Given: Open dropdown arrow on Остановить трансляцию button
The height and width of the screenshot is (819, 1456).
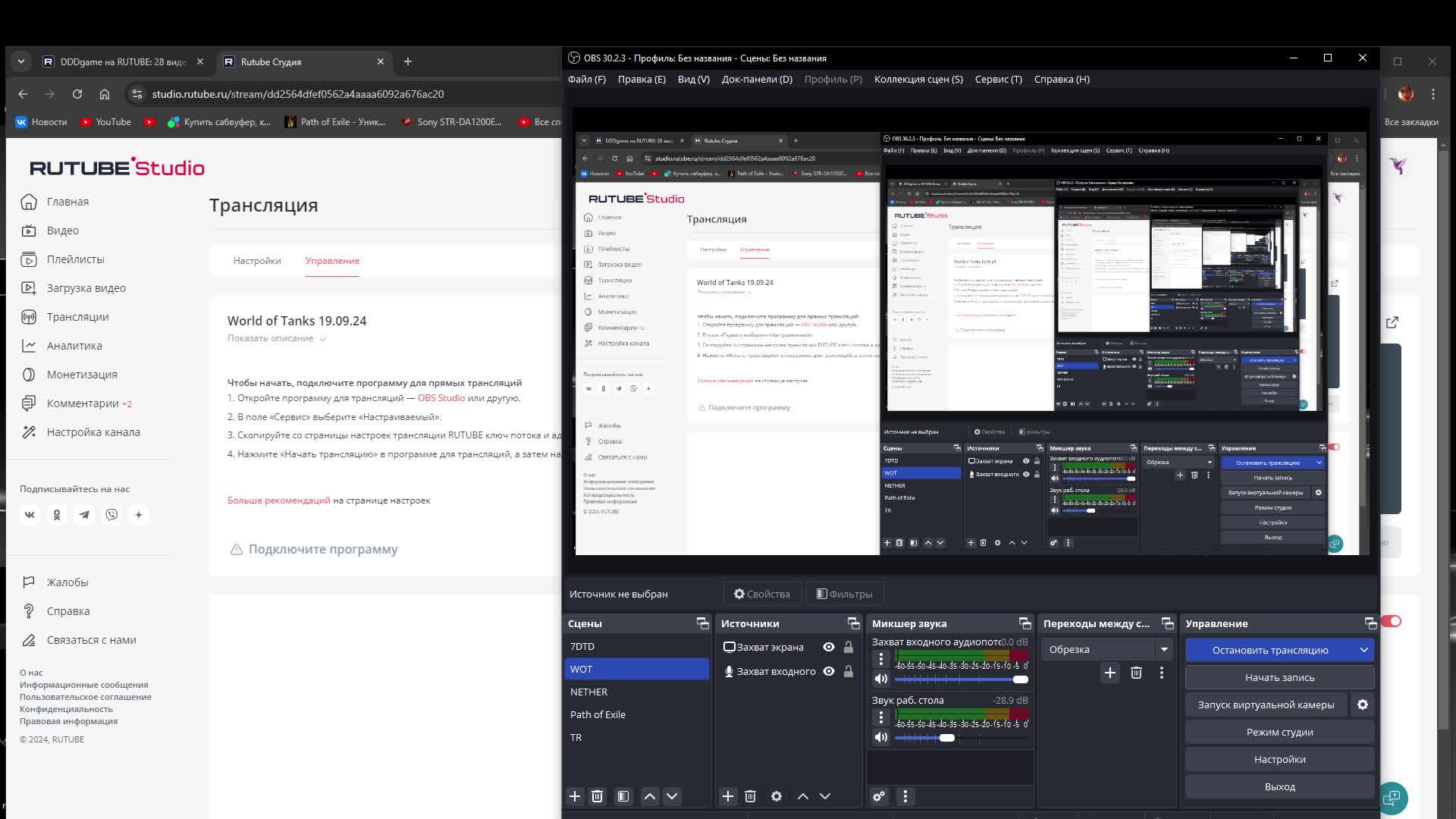Looking at the screenshot, I should 1363,650.
